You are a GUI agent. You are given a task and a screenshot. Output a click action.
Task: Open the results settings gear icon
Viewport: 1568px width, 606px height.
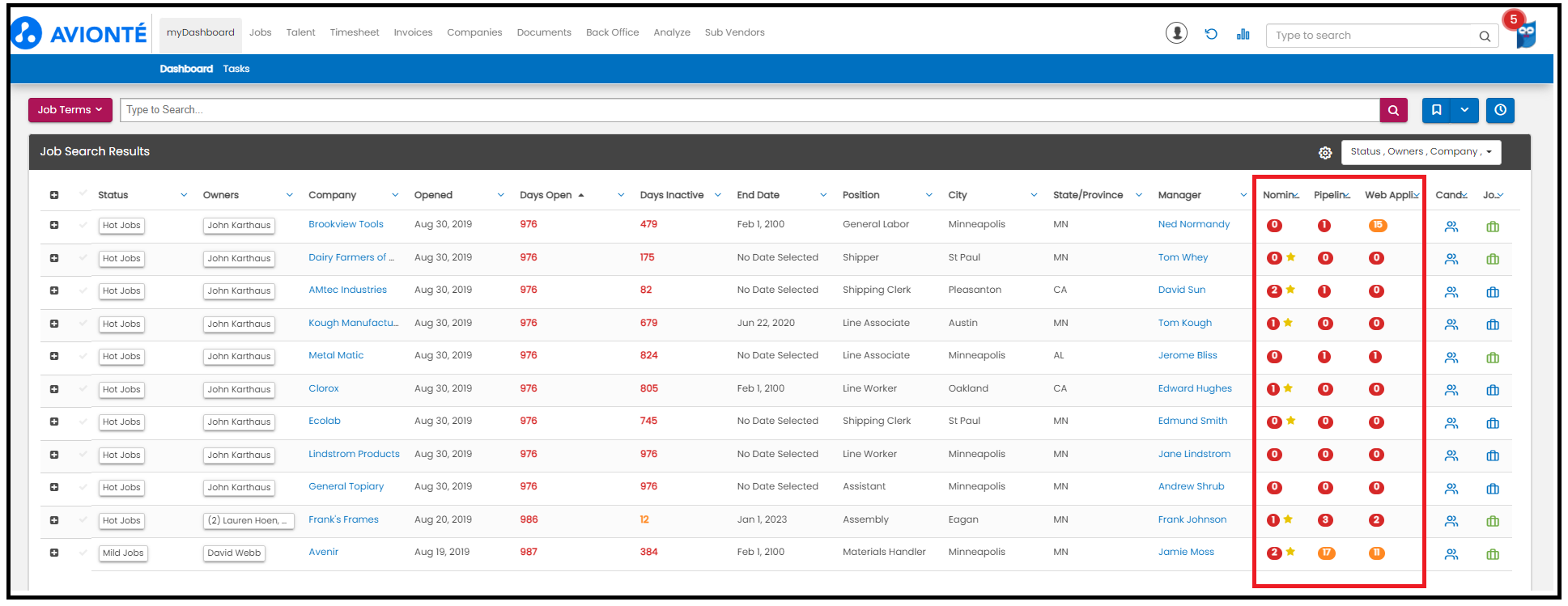click(1325, 152)
